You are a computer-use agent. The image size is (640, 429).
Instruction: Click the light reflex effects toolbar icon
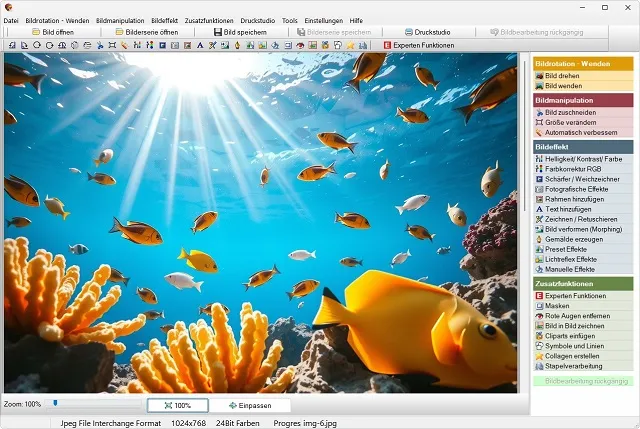tap(262, 45)
